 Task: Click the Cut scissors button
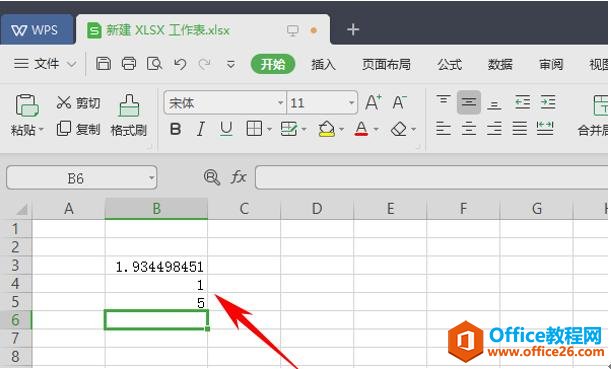78,103
